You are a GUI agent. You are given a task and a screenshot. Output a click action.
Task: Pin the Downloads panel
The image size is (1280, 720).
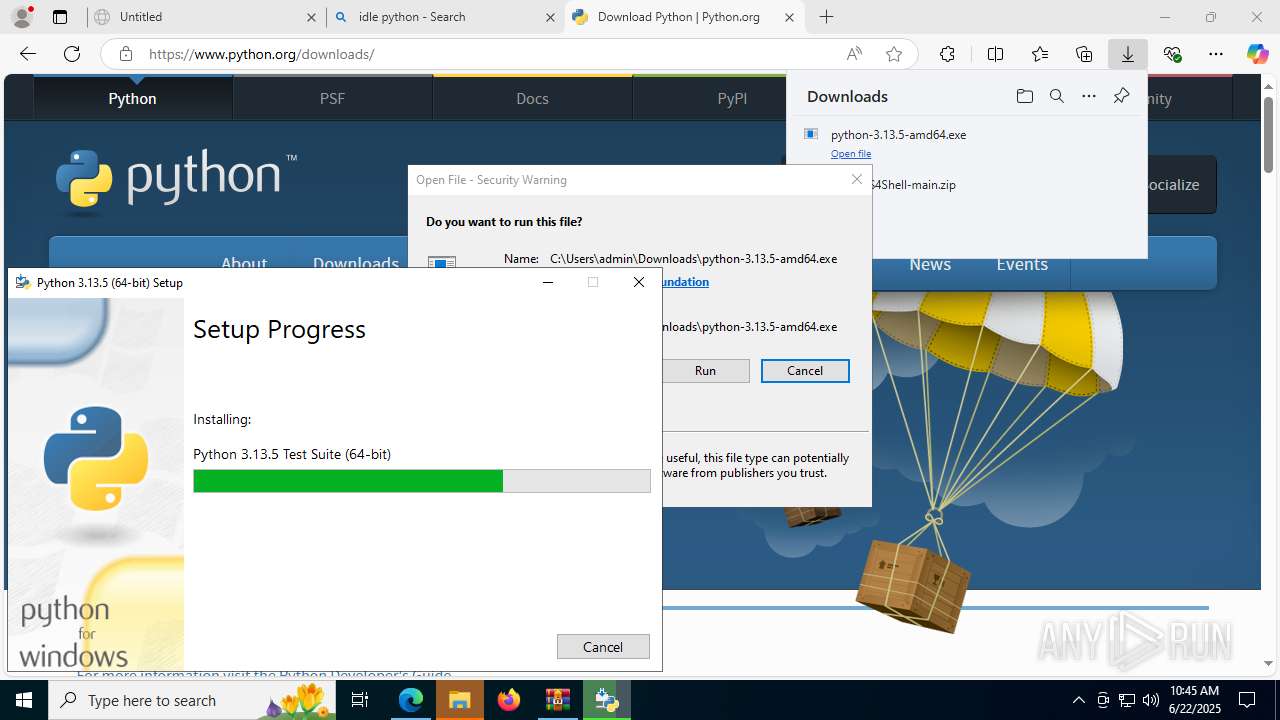pos(1121,96)
